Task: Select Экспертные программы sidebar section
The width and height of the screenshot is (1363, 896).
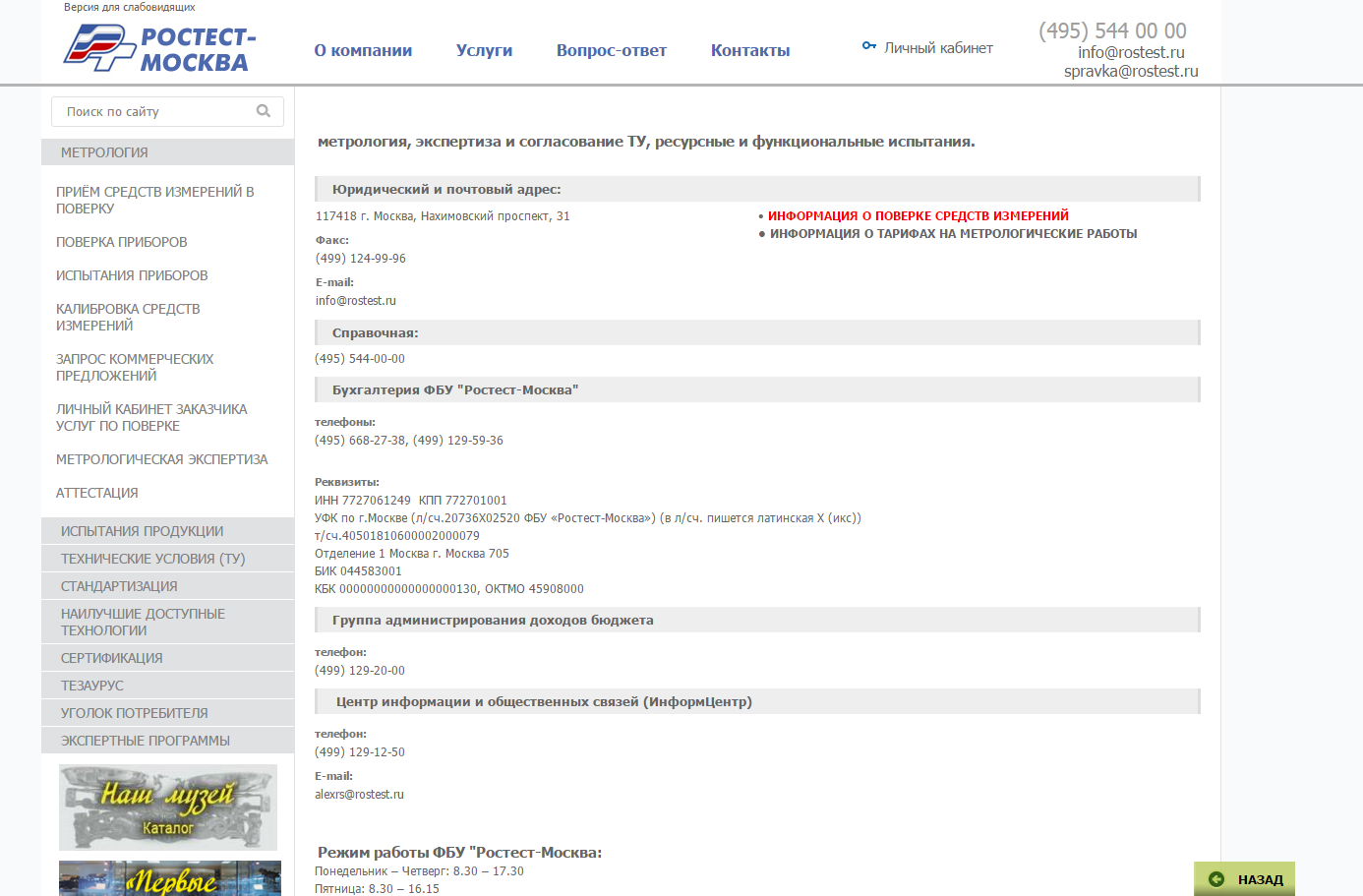Action: coord(167,741)
